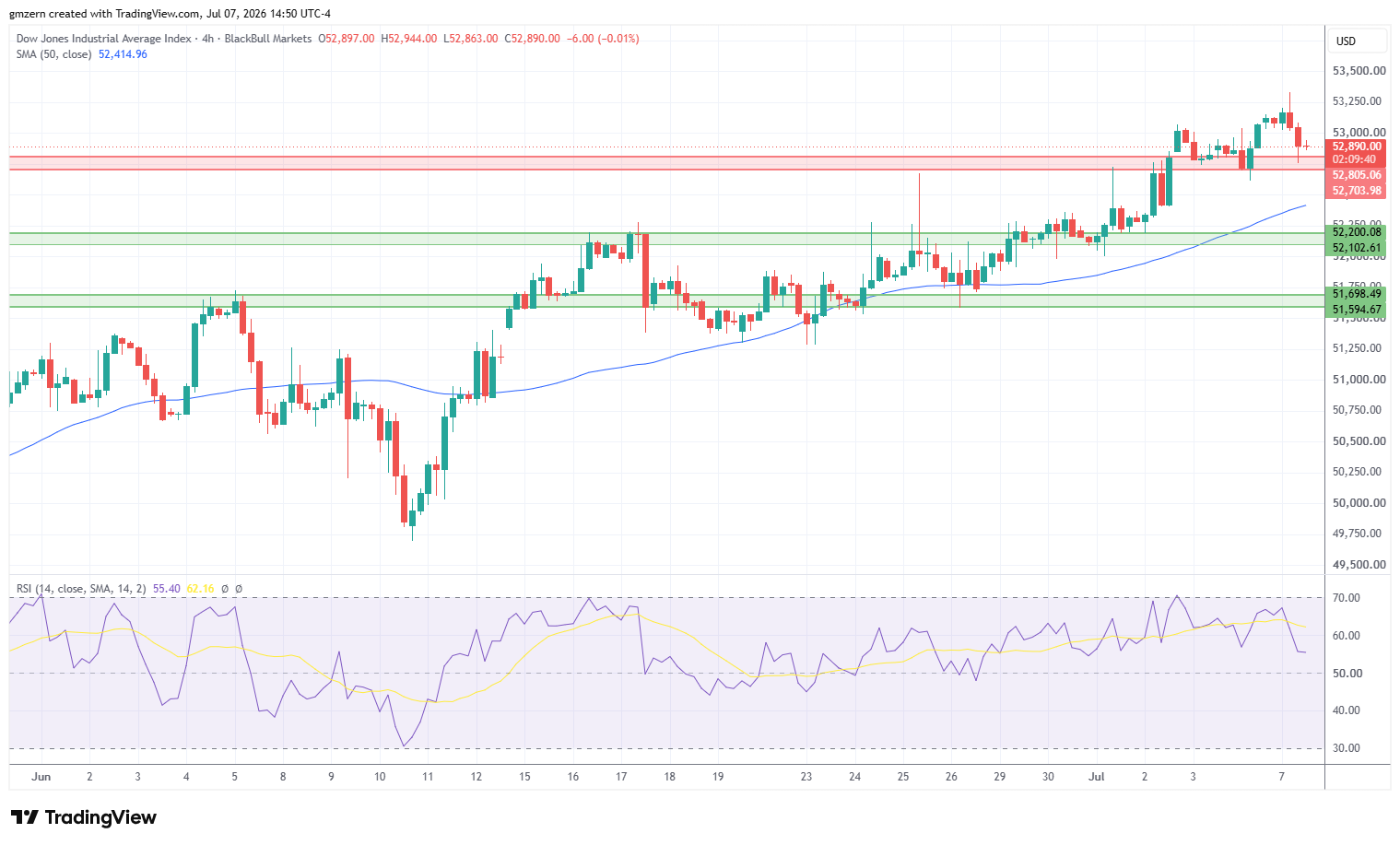Screen dimensions: 1400x845
Task: Click the SMA value 52,414.96
Action: pyautogui.click(x=123, y=54)
